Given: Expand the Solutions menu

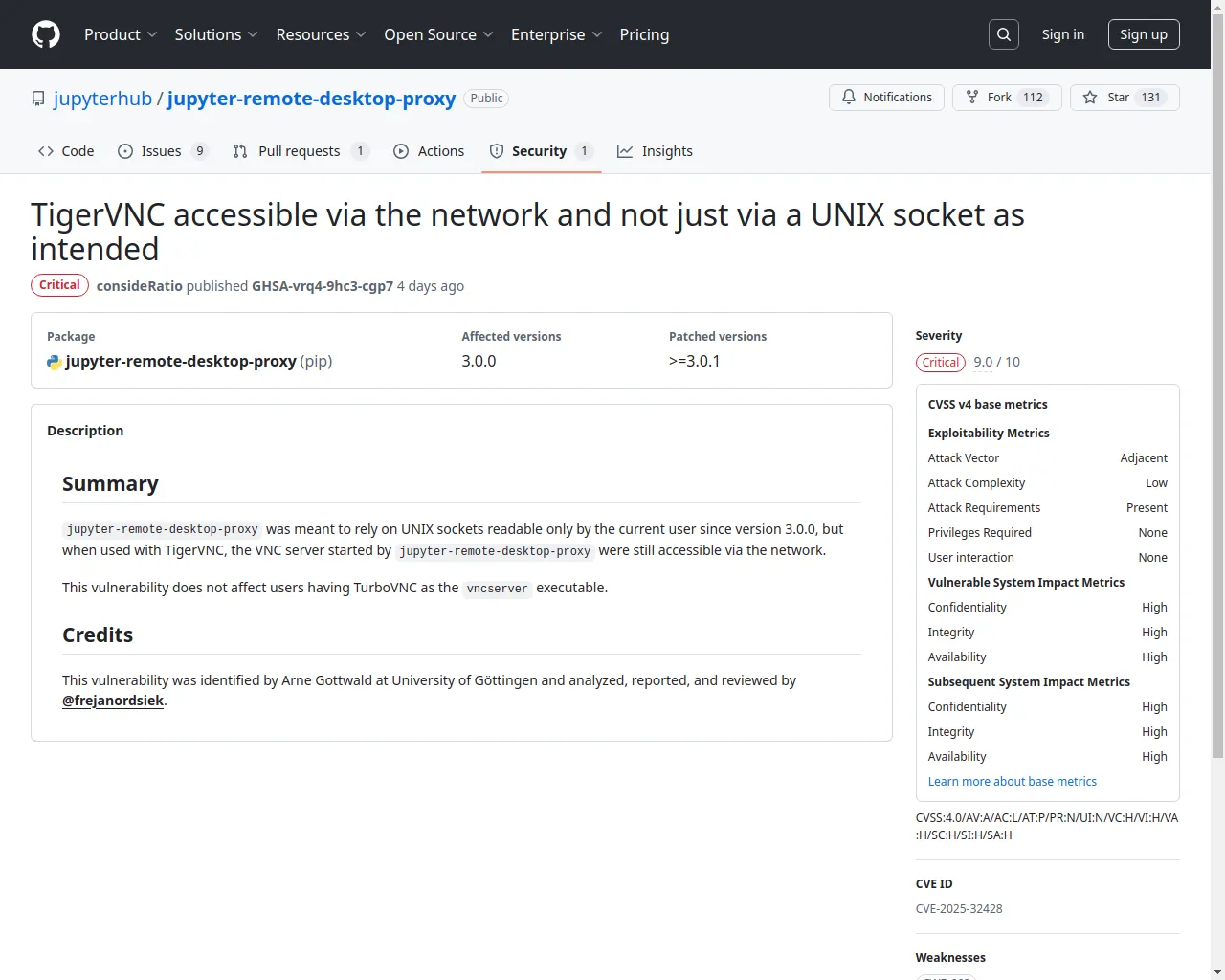Looking at the screenshot, I should pyautogui.click(x=216, y=34).
